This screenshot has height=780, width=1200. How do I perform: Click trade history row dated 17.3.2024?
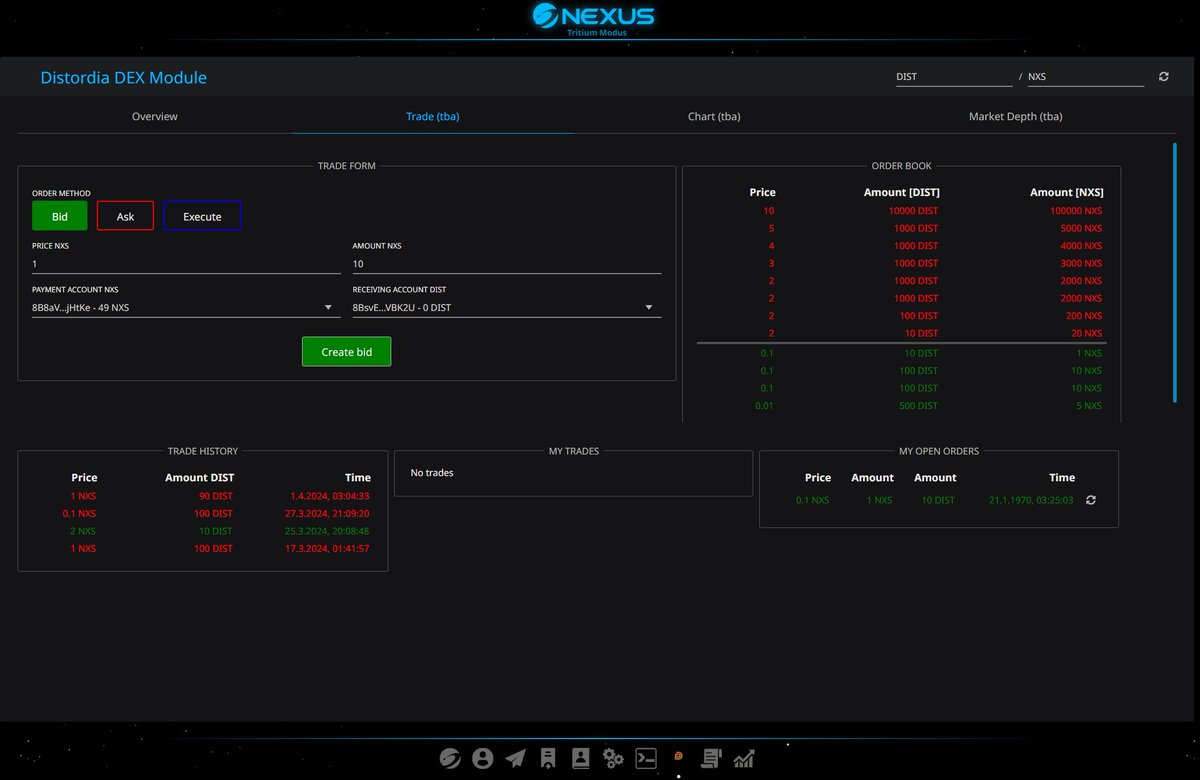coord(203,548)
